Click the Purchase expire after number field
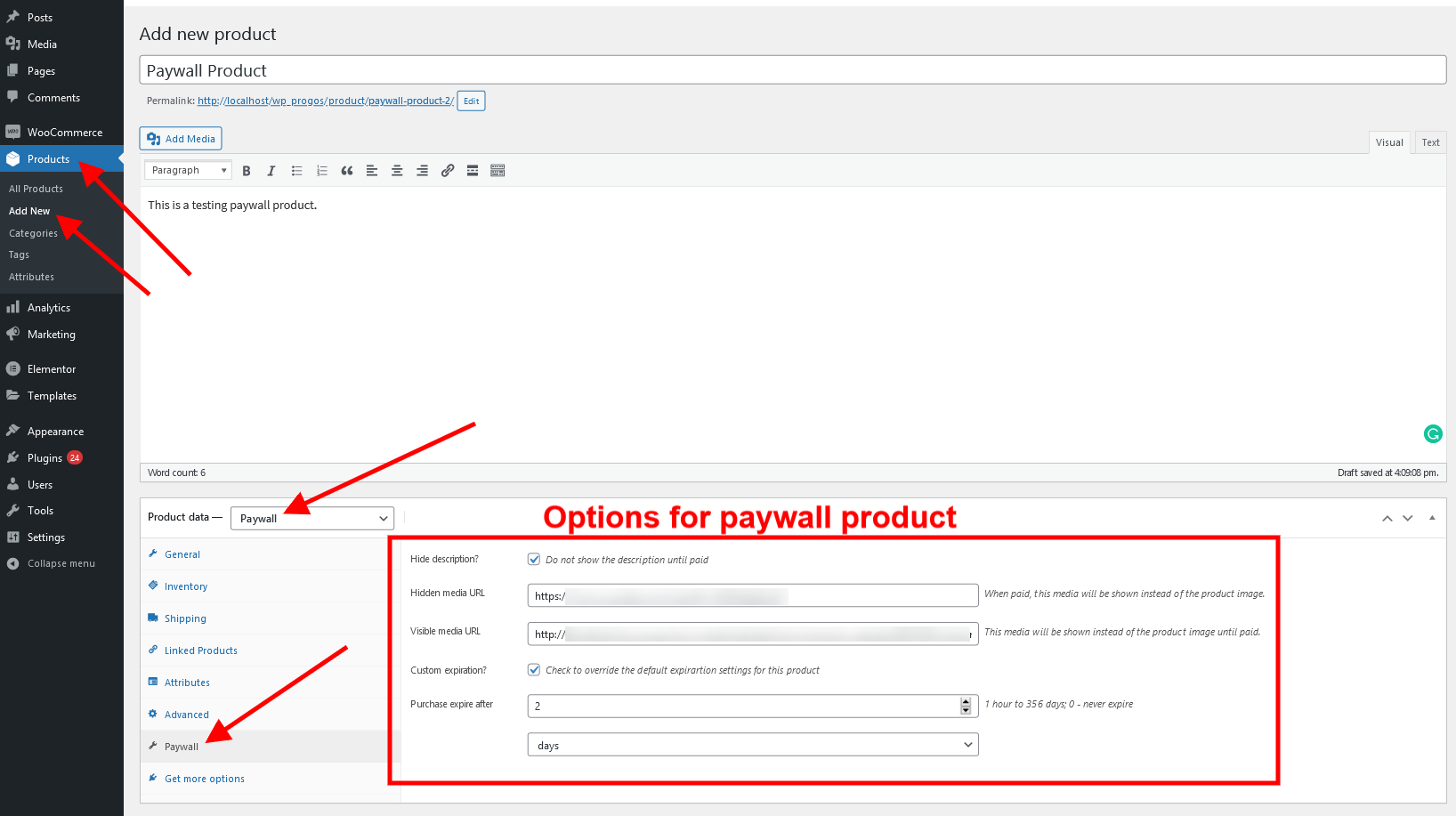The height and width of the screenshot is (816, 1456). coord(753,706)
